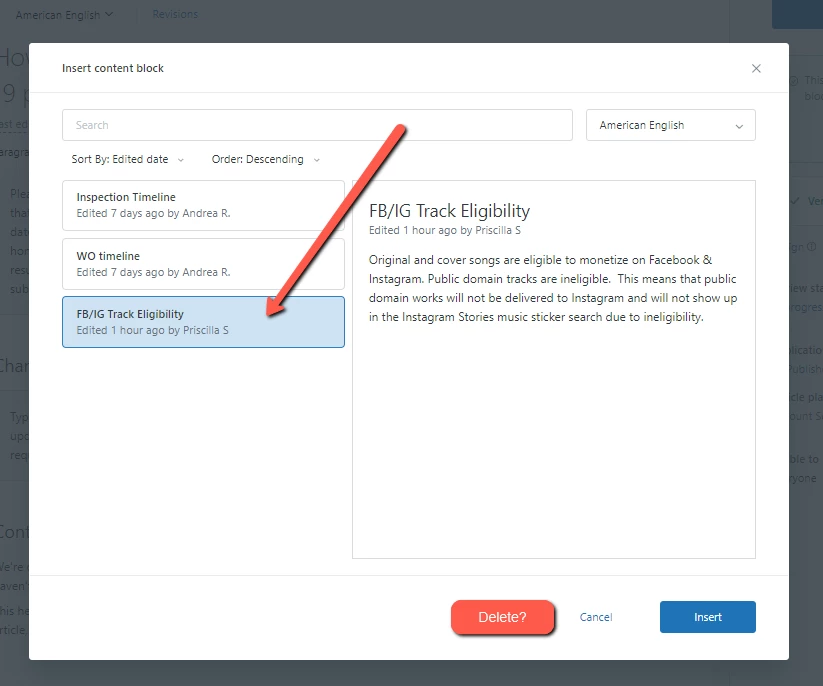Click 'Edited 7 days ago by Andrea R.' under WO timeline
The width and height of the screenshot is (823, 686).
[x=153, y=272]
